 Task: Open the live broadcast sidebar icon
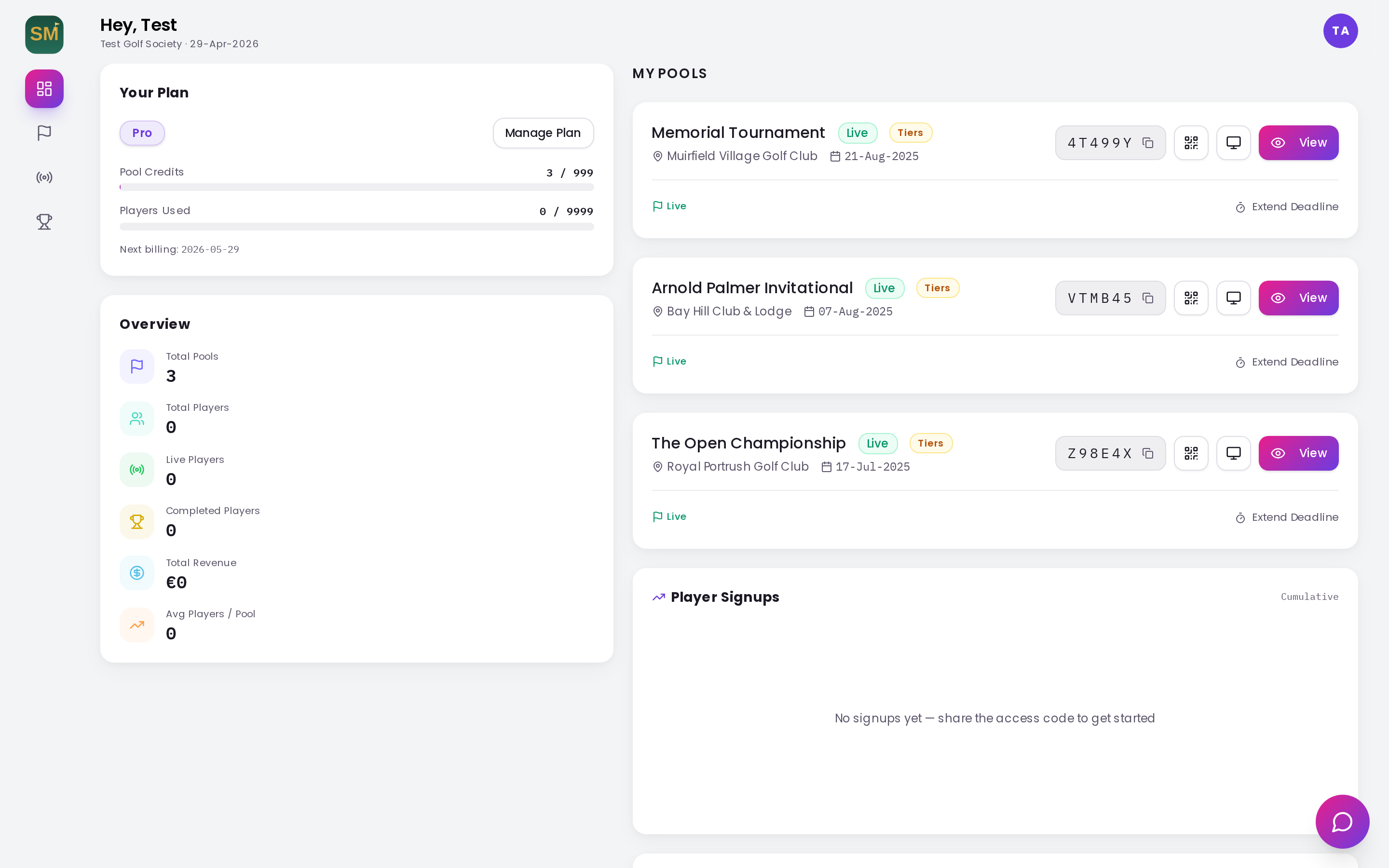(x=44, y=177)
